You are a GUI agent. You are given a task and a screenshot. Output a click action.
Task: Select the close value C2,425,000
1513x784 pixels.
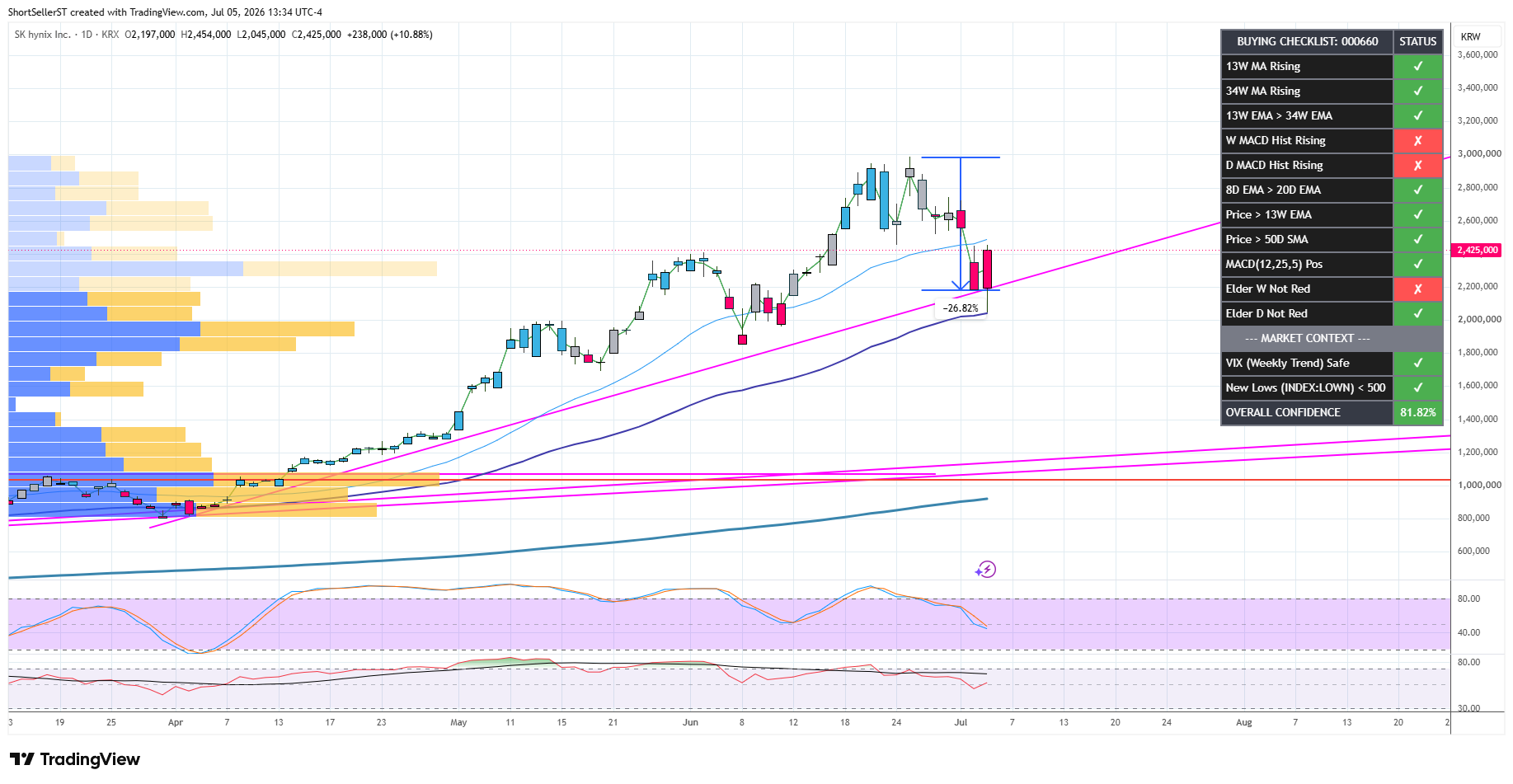tap(317, 35)
